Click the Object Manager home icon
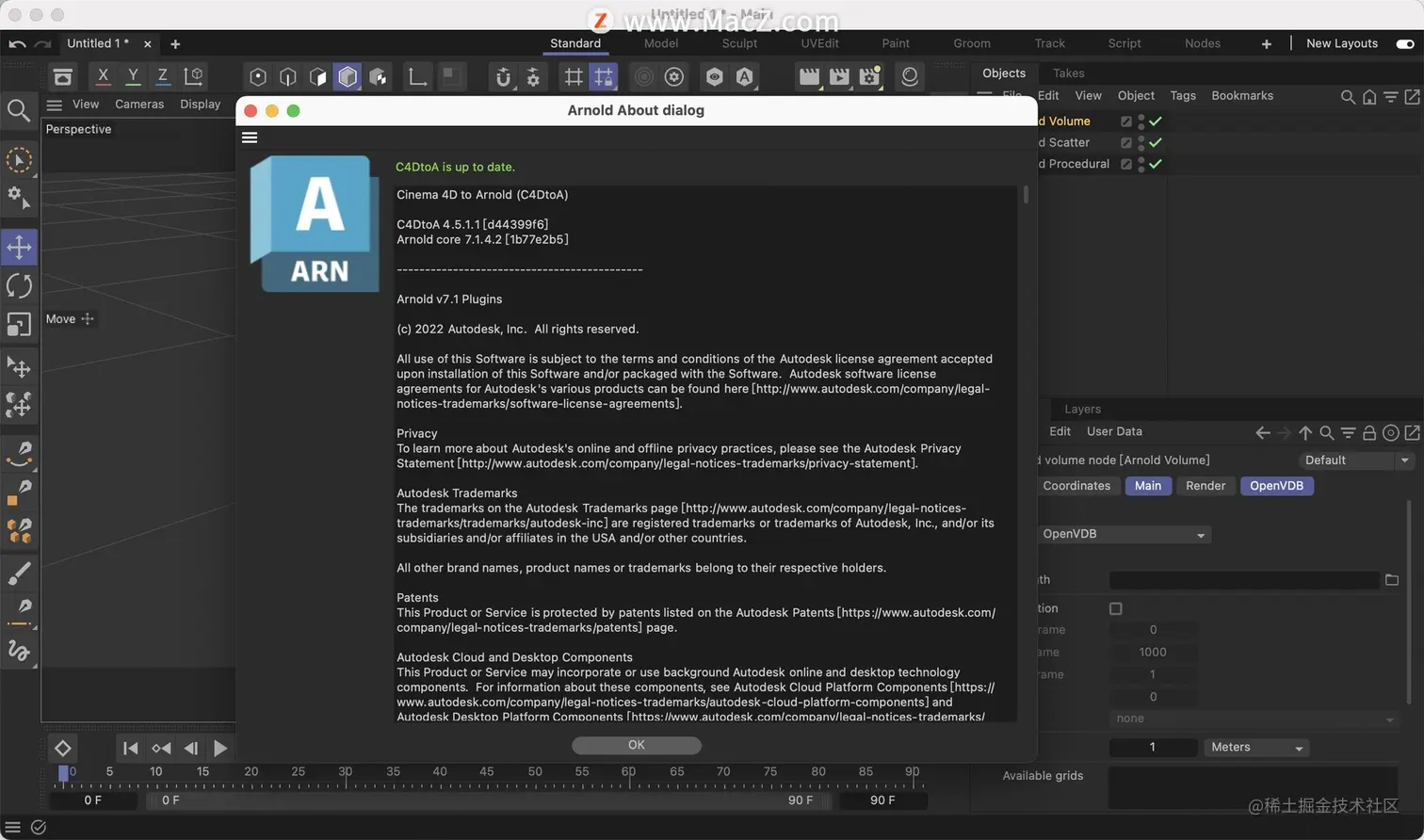This screenshot has width=1424, height=840. 1369,96
